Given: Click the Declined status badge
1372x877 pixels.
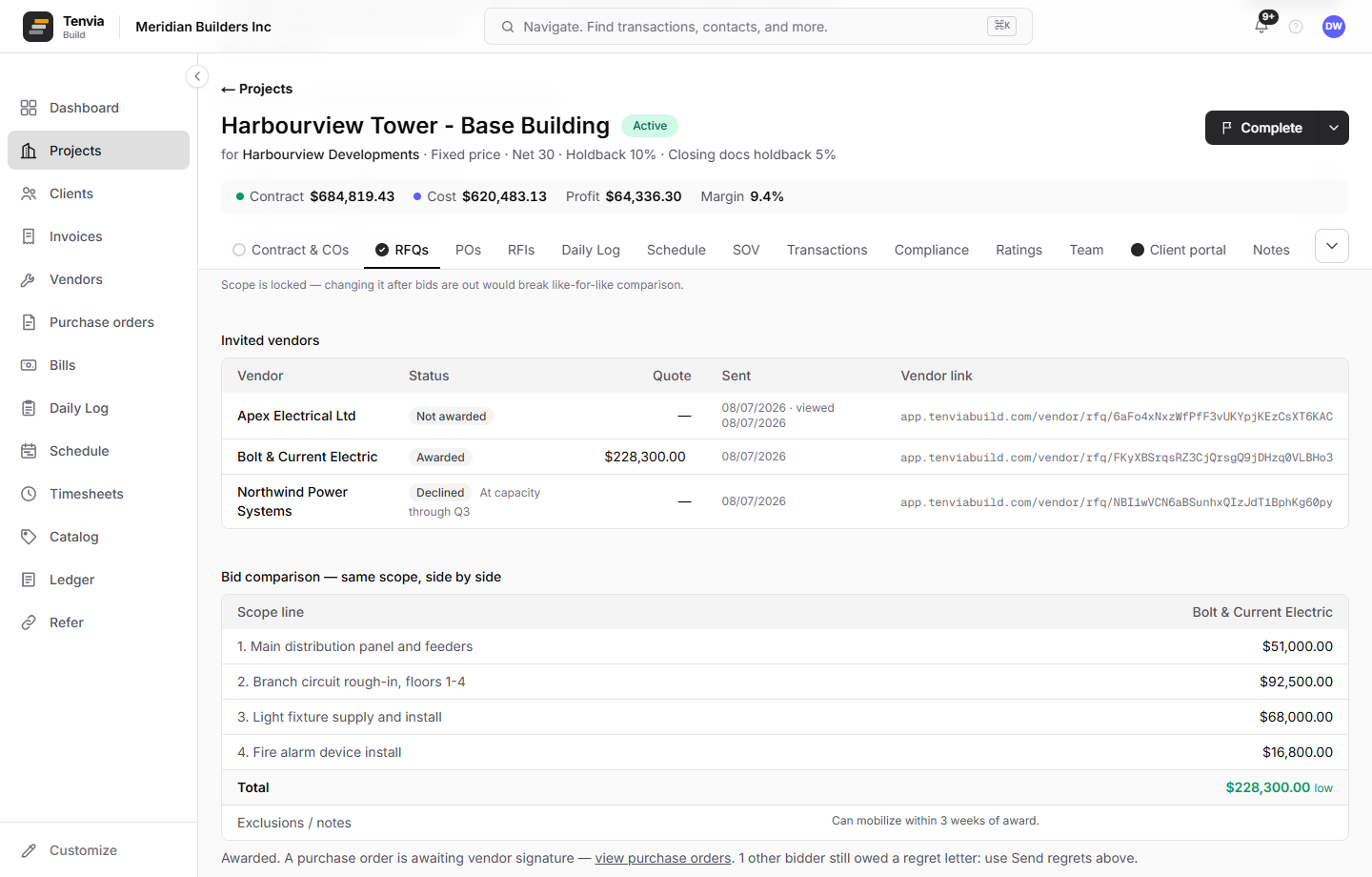Looking at the screenshot, I should [440, 493].
